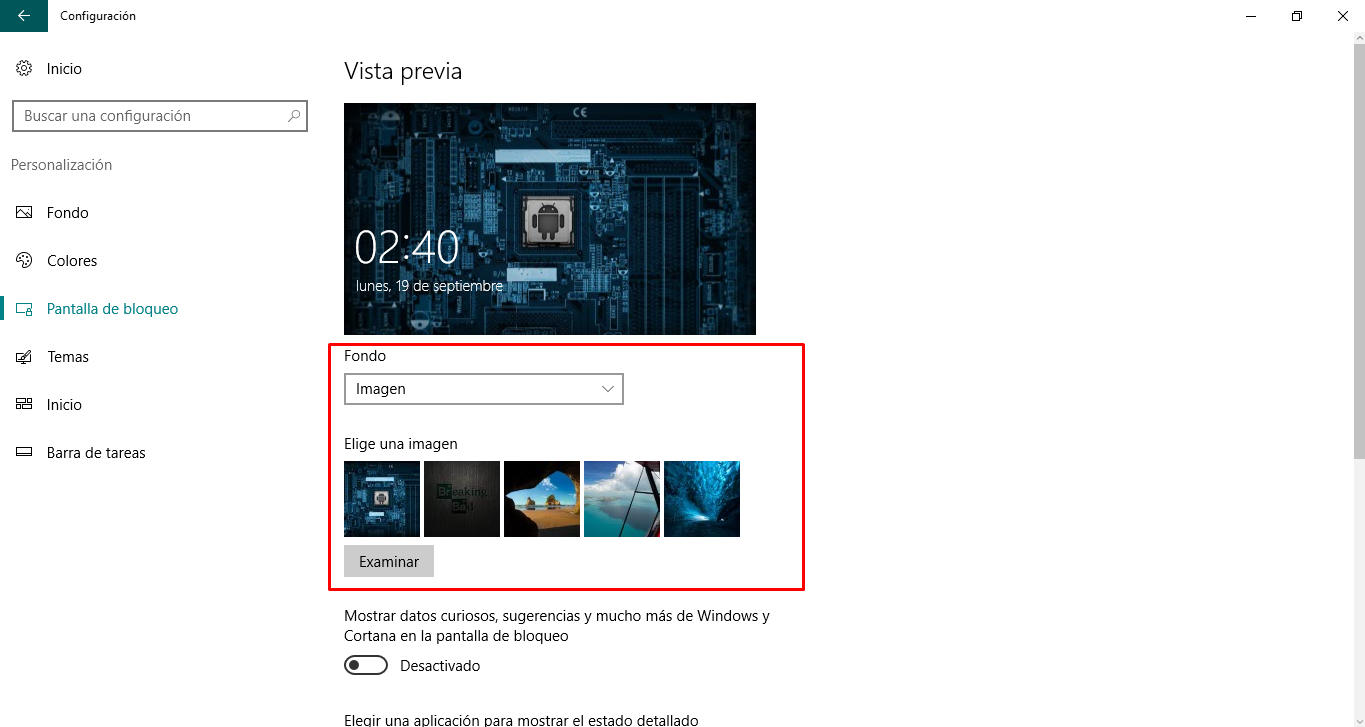The image size is (1365, 727).
Task: Toggle Windows and Cortana tips switch
Action: coord(366,665)
